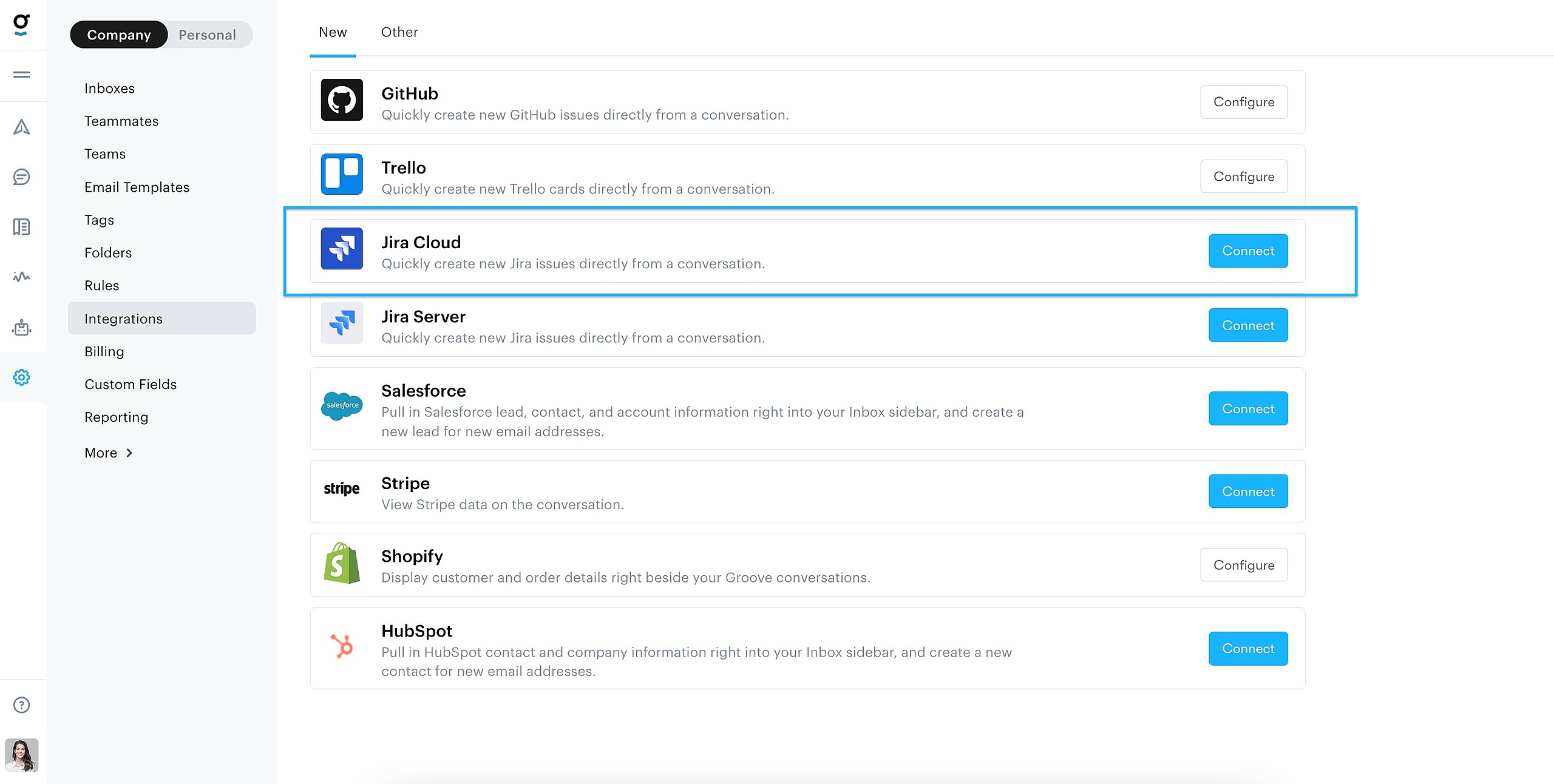
Task: Click the Stripe integration title
Action: point(405,483)
